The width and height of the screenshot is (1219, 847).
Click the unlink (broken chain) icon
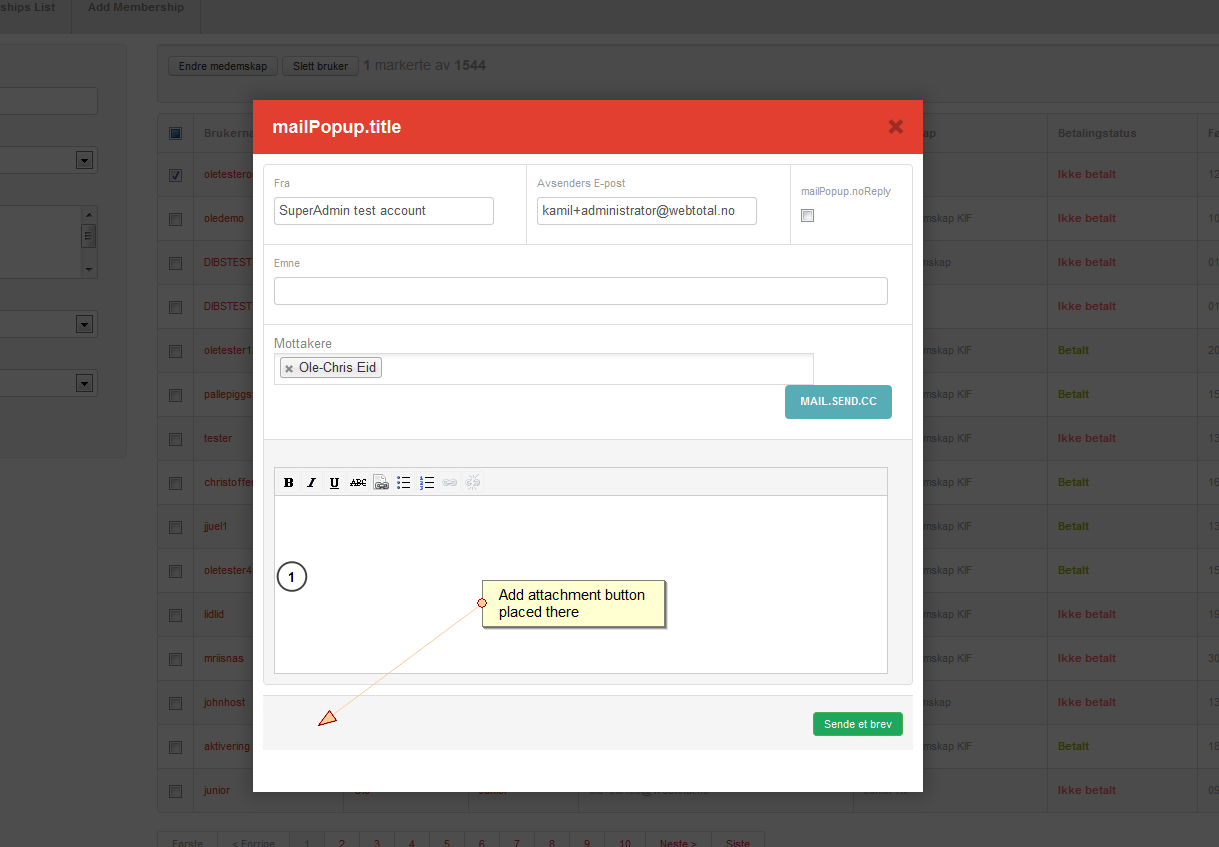pos(473,482)
